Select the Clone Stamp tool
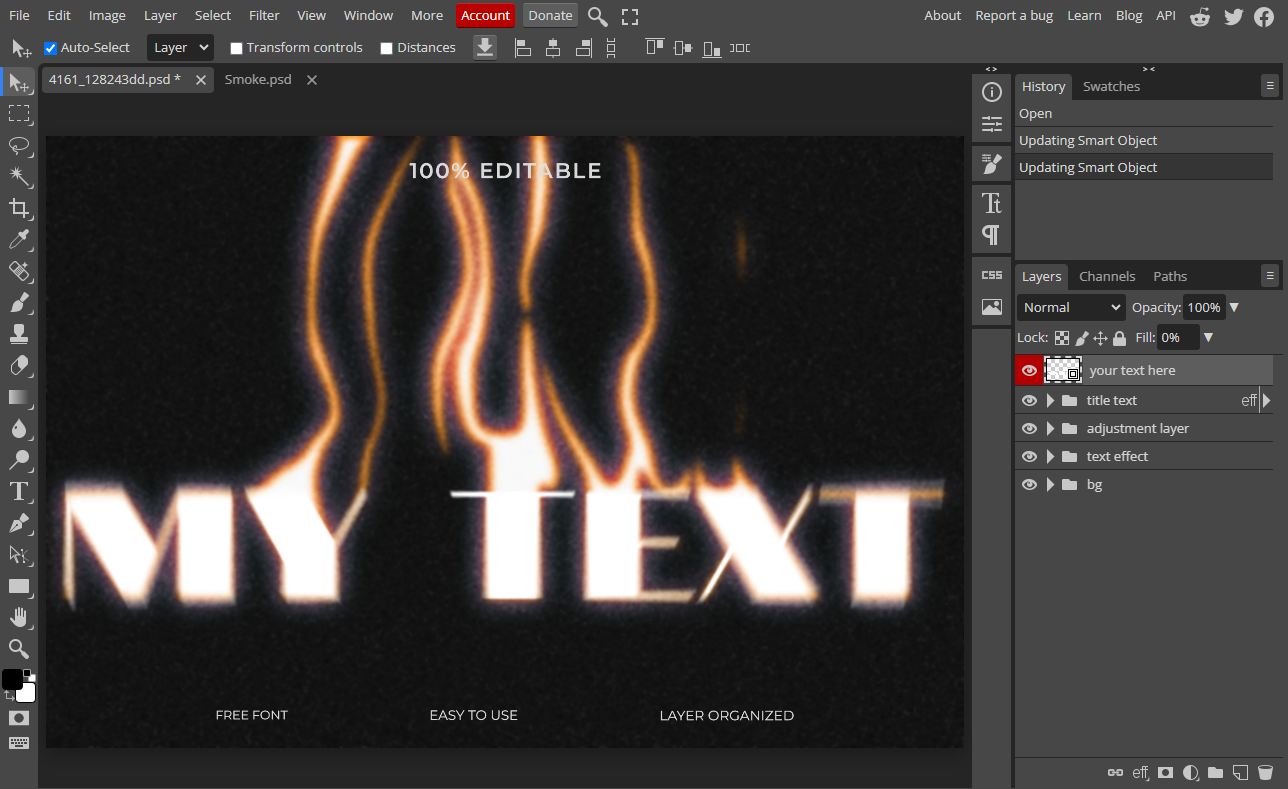The width and height of the screenshot is (1288, 789). (20, 334)
